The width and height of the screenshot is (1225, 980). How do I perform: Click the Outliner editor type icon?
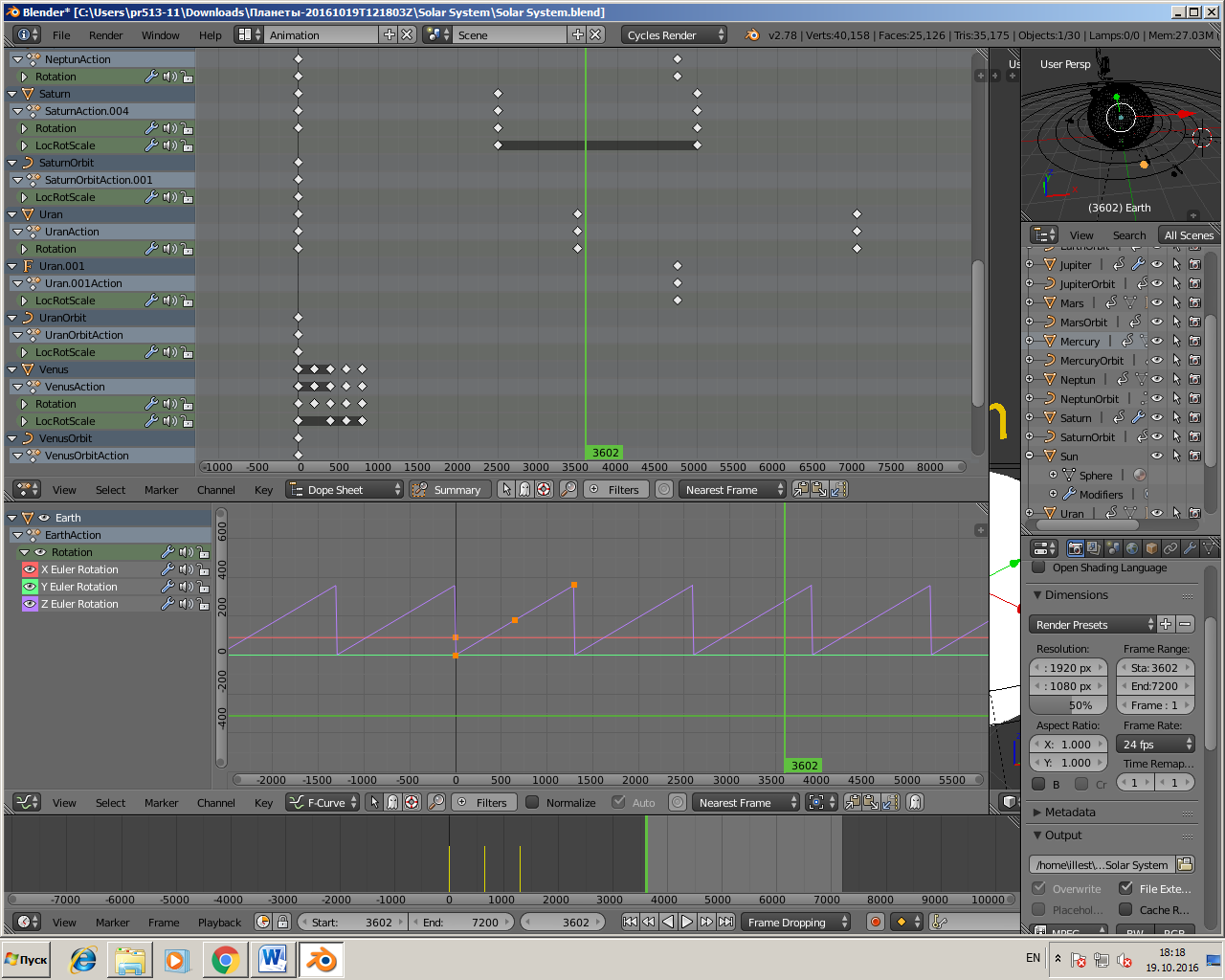point(1044,234)
